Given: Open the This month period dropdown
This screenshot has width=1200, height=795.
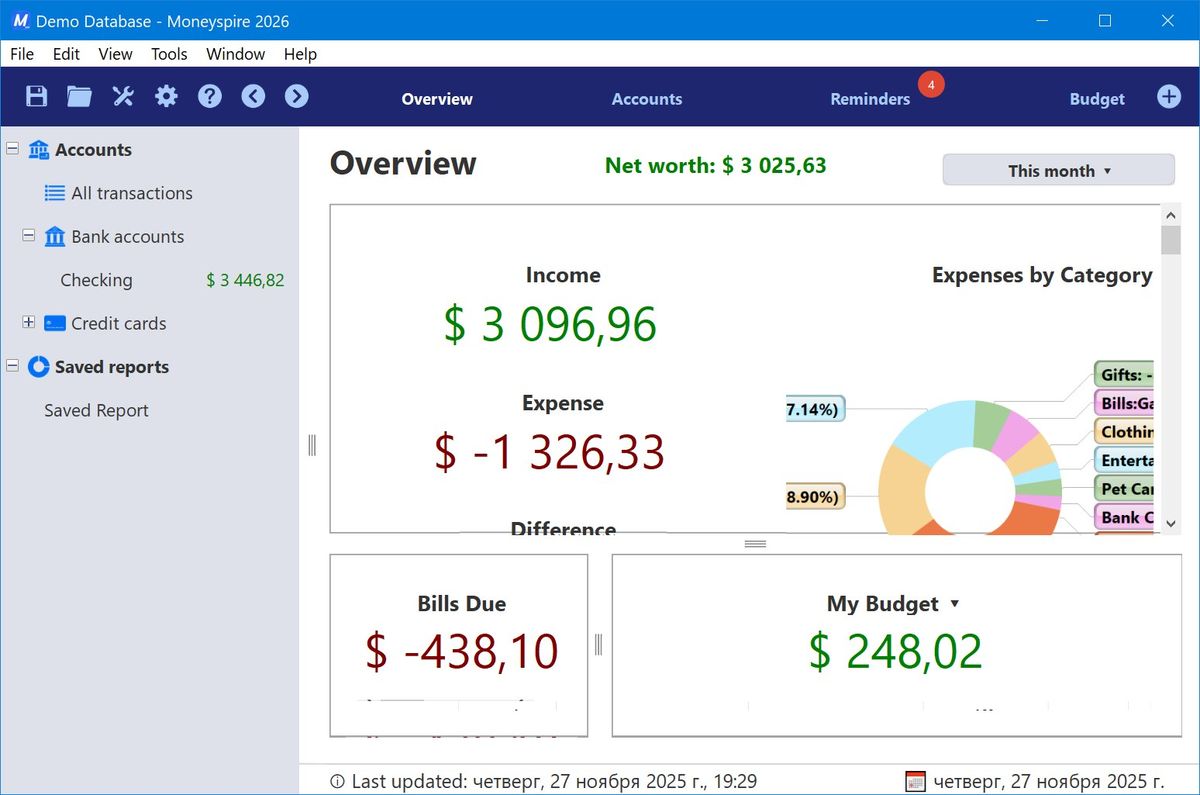Looking at the screenshot, I should [x=1058, y=170].
